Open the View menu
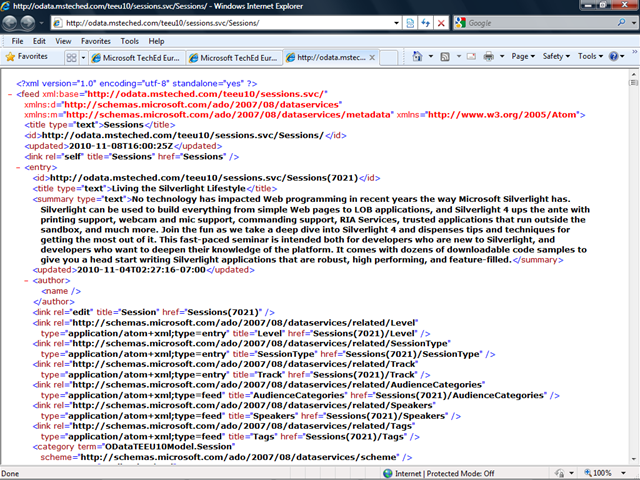640x480 pixels. click(x=63, y=41)
